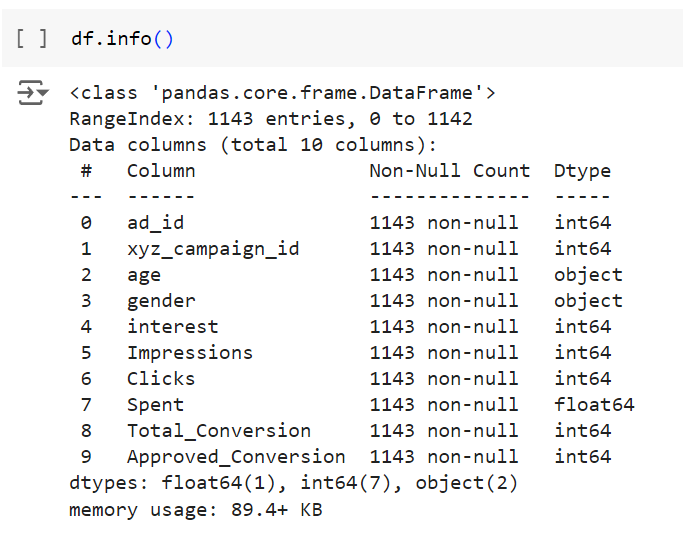683x548 pixels.
Task: Click the xyz_campaign_id column name
Action: [213, 249]
